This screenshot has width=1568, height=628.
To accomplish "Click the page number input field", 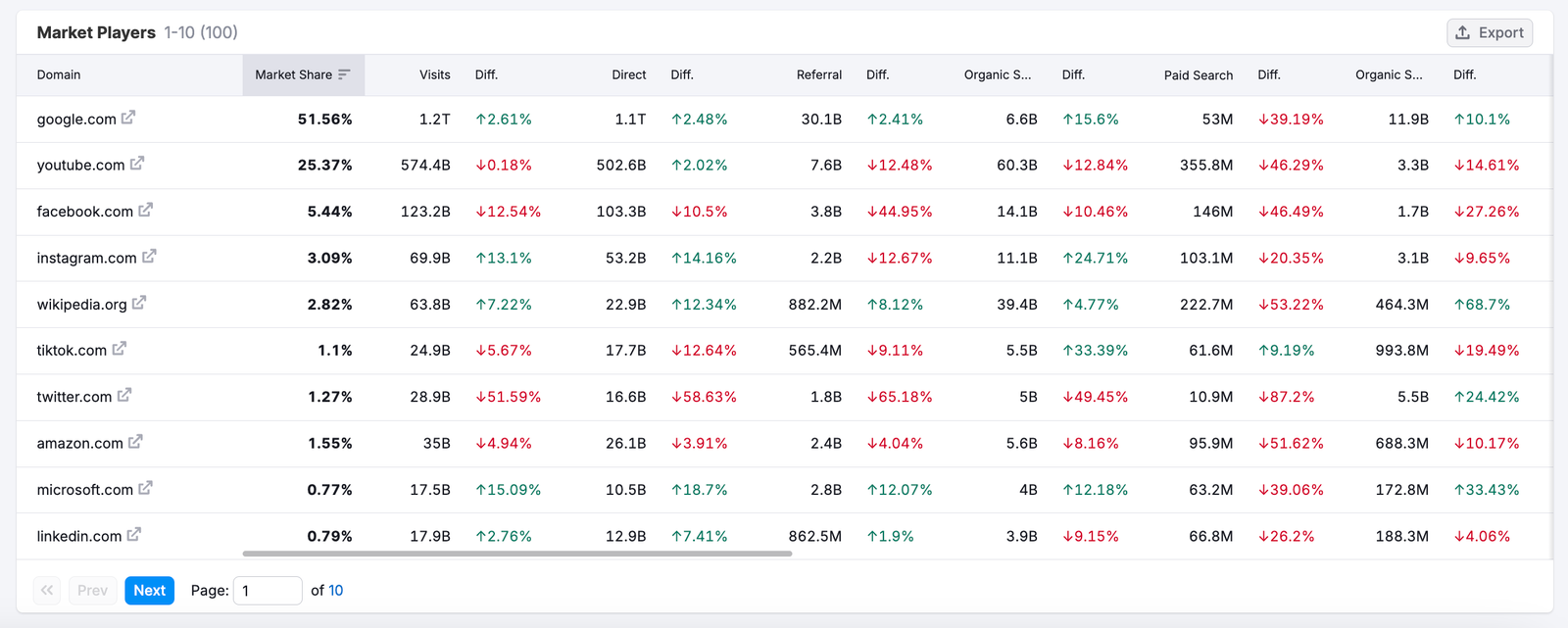I will click(267, 590).
